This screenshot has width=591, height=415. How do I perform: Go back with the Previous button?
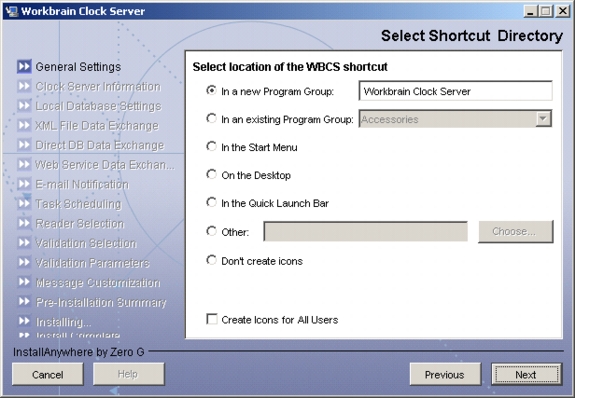[445, 374]
